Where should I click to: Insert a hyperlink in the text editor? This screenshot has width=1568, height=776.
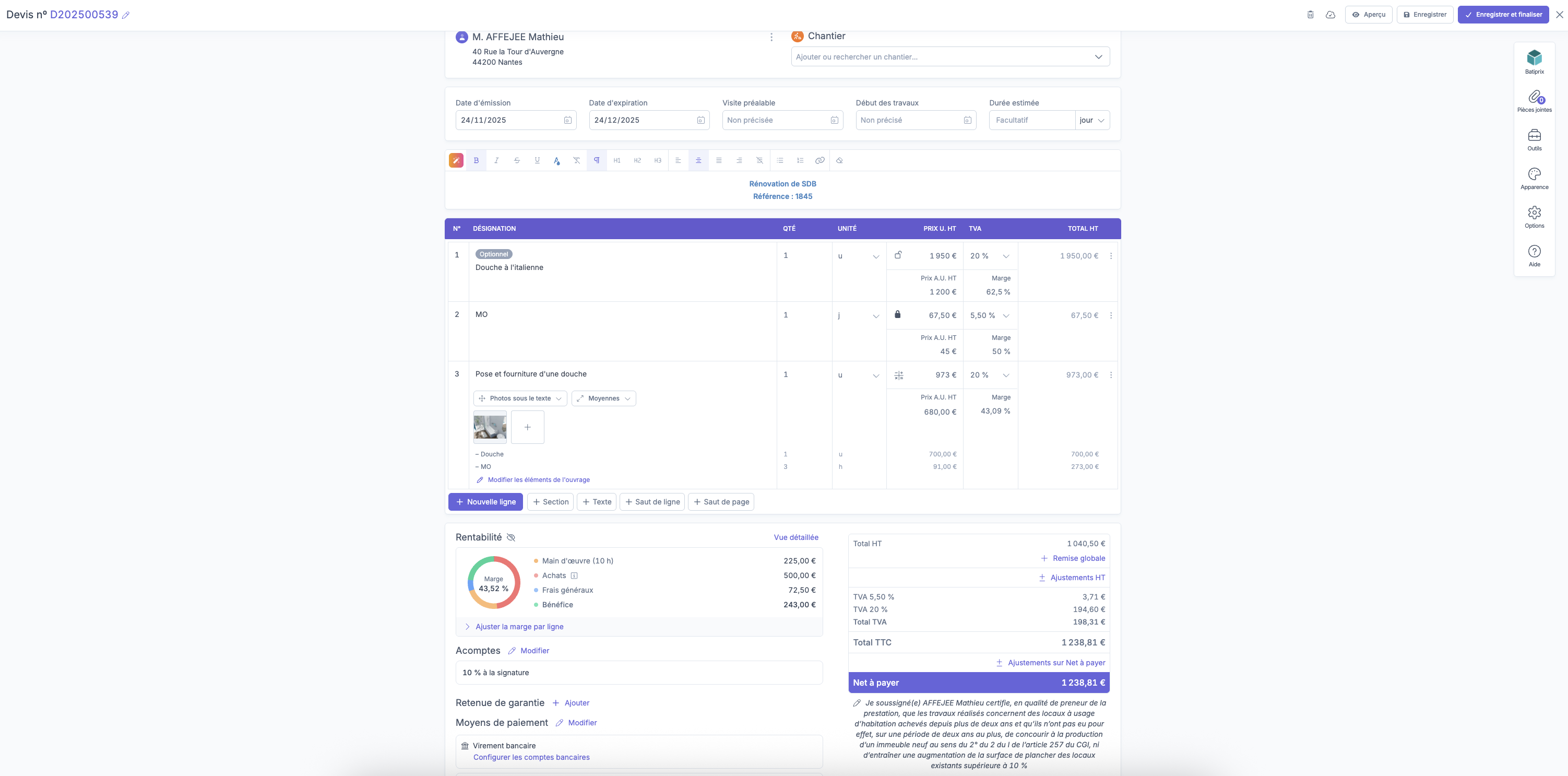pyautogui.click(x=820, y=160)
